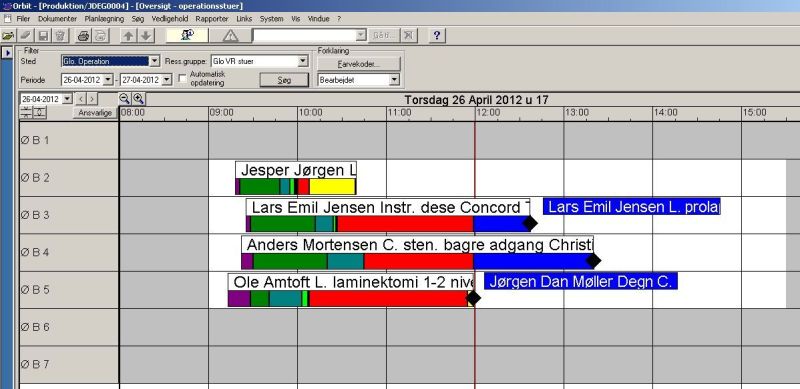Image resolution: width=800 pixels, height=389 pixels.
Task: Expand the left side panel arrow
Action: click(7, 53)
